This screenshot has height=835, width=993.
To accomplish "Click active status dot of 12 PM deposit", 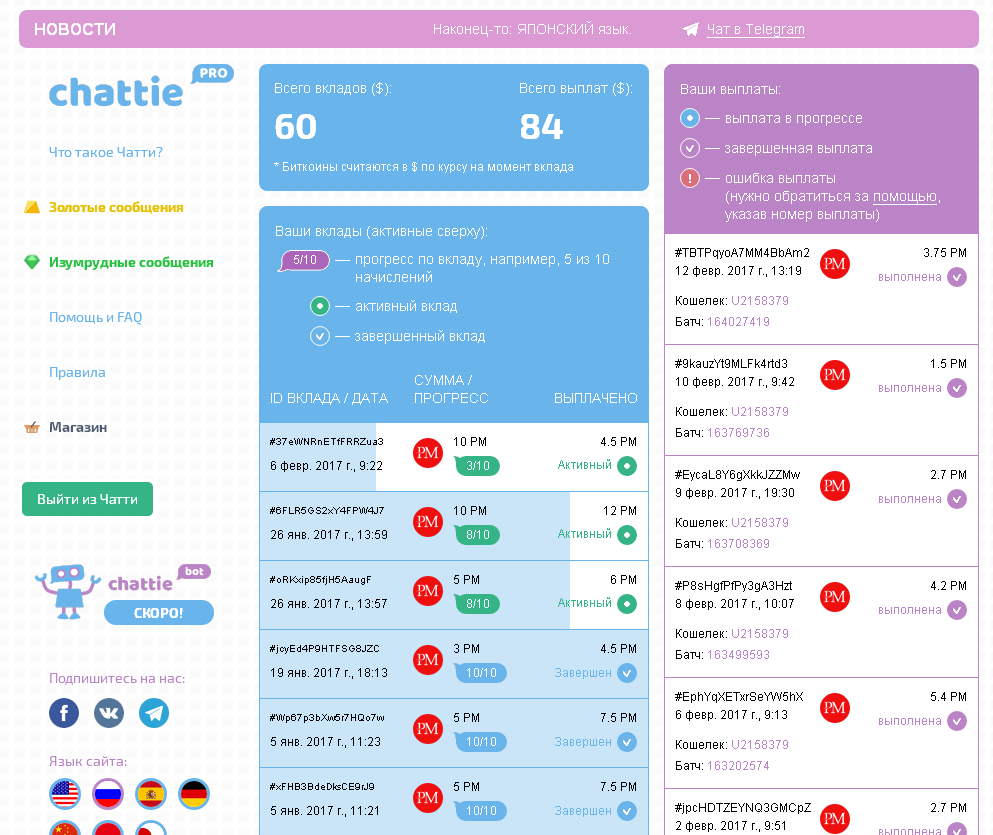I will point(627,535).
